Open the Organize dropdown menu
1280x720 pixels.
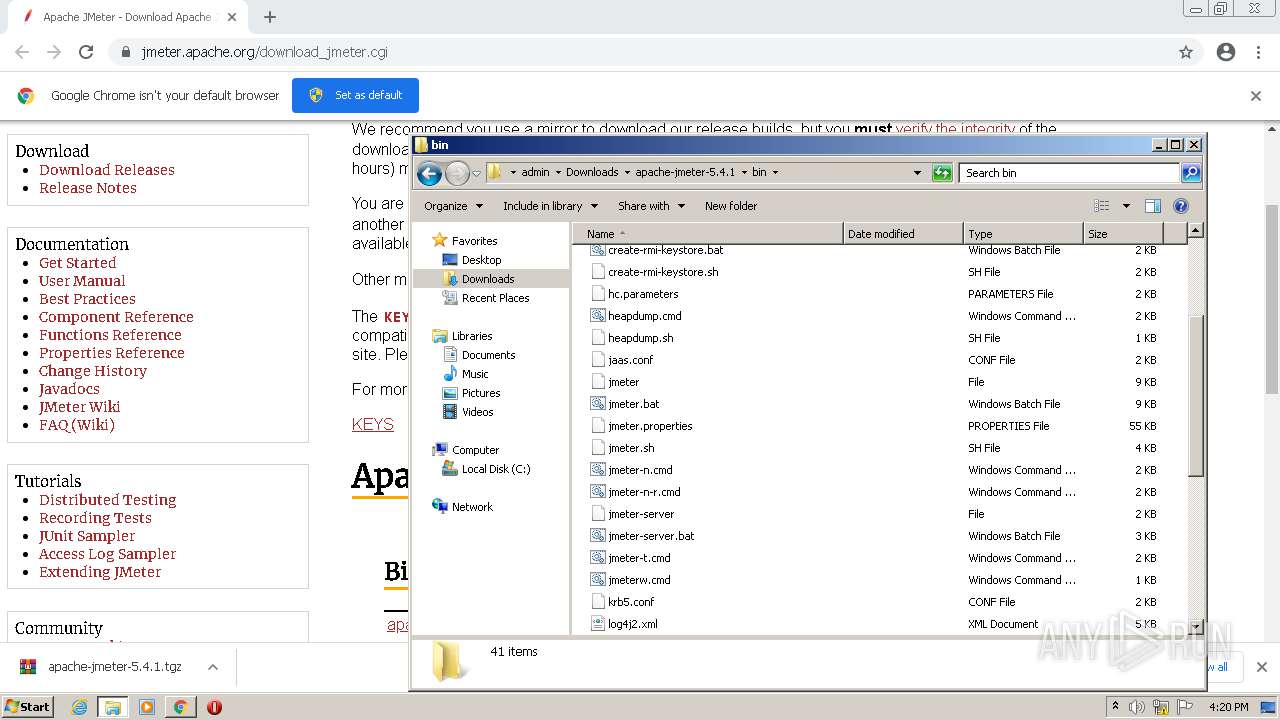click(453, 206)
